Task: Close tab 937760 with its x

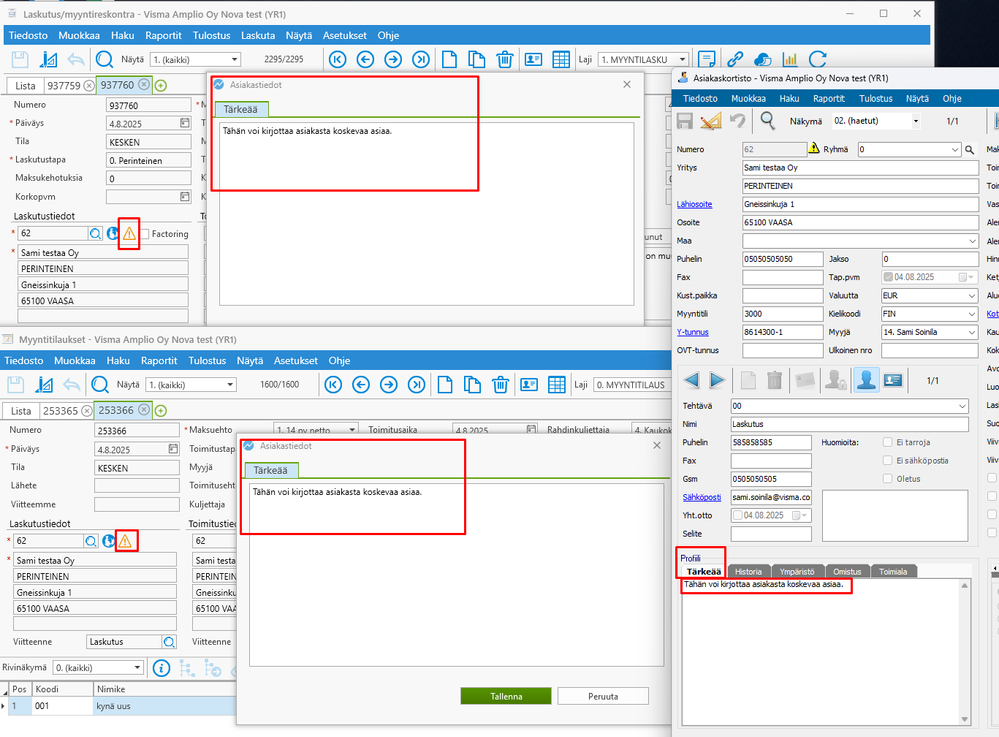Action: (x=144, y=85)
